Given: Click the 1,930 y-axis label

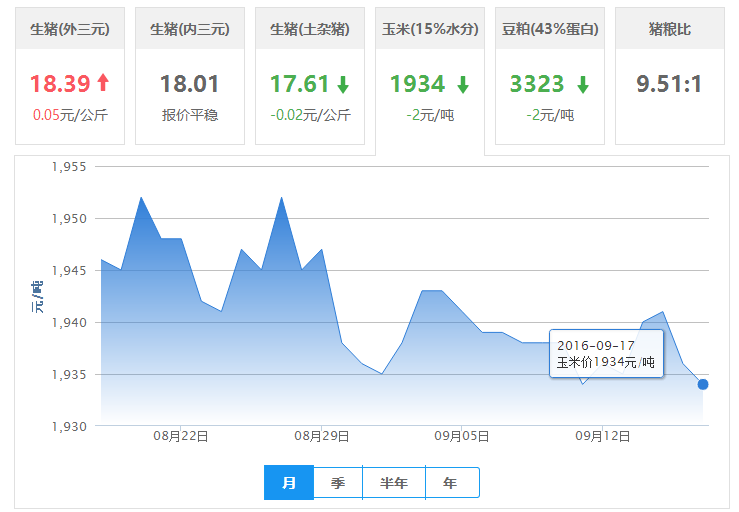Looking at the screenshot, I should pyautogui.click(x=69, y=427).
